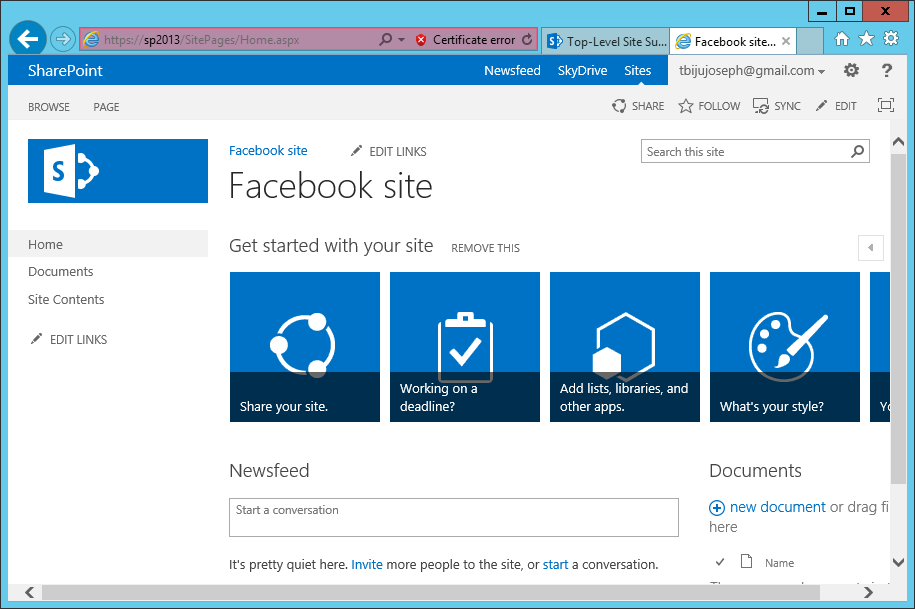Select Home in the left navigation
The image size is (915, 609).
[108, 244]
